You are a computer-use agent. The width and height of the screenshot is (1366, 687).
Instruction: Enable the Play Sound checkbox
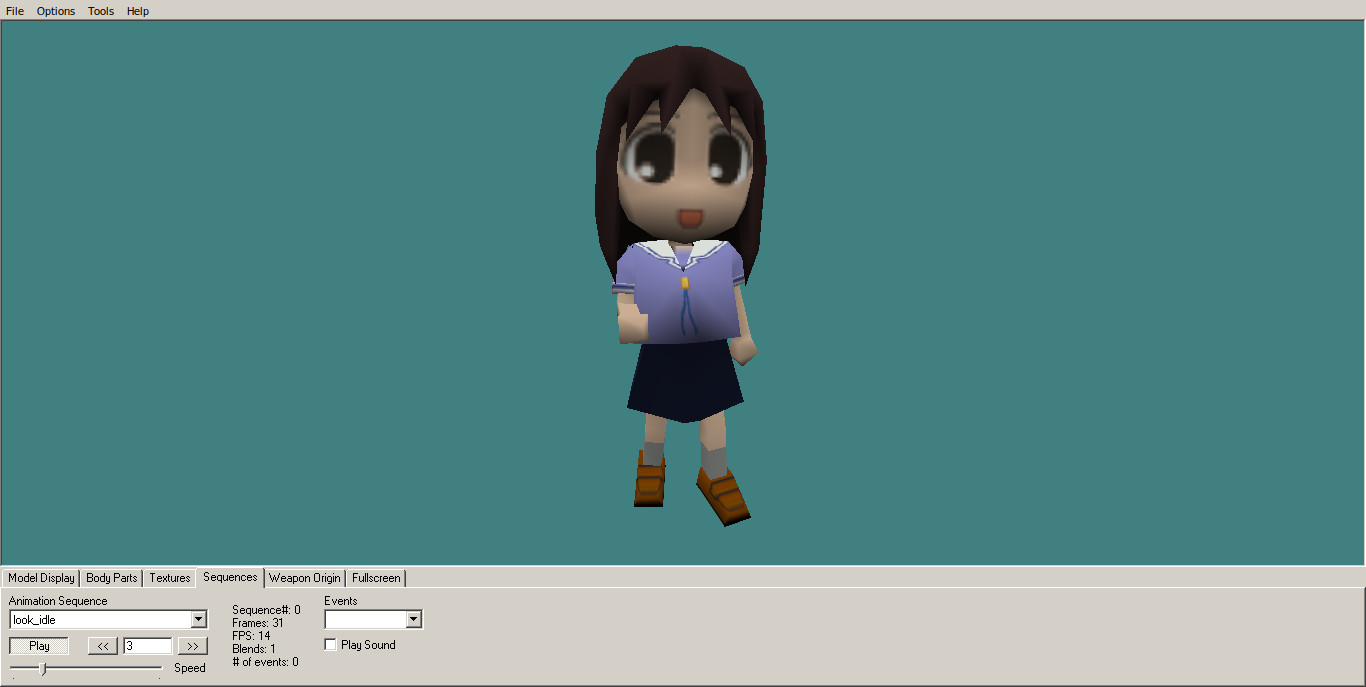[x=331, y=645]
